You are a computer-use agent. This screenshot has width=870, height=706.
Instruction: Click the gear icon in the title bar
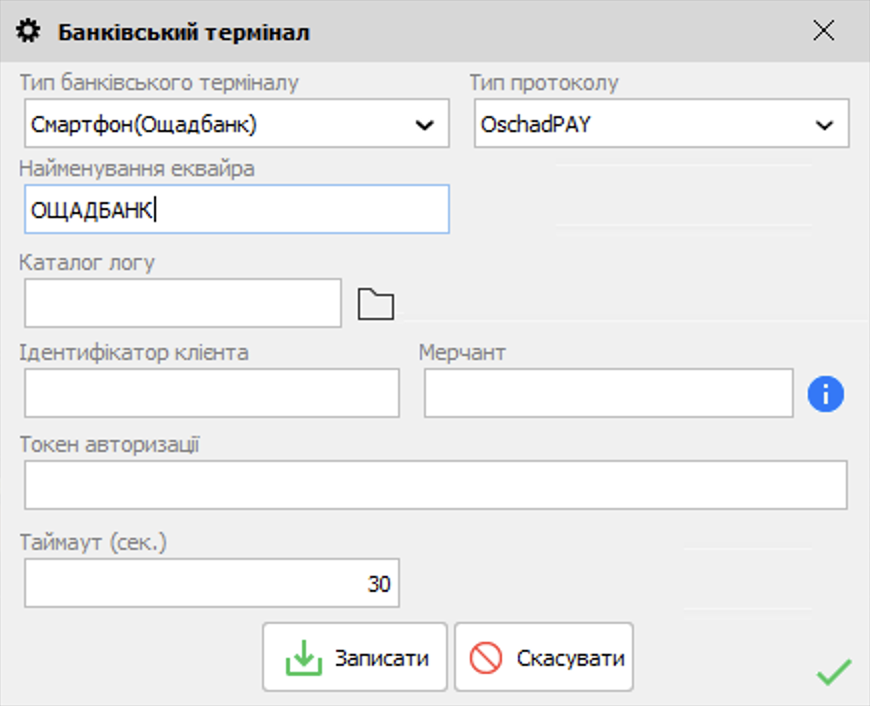(x=30, y=32)
